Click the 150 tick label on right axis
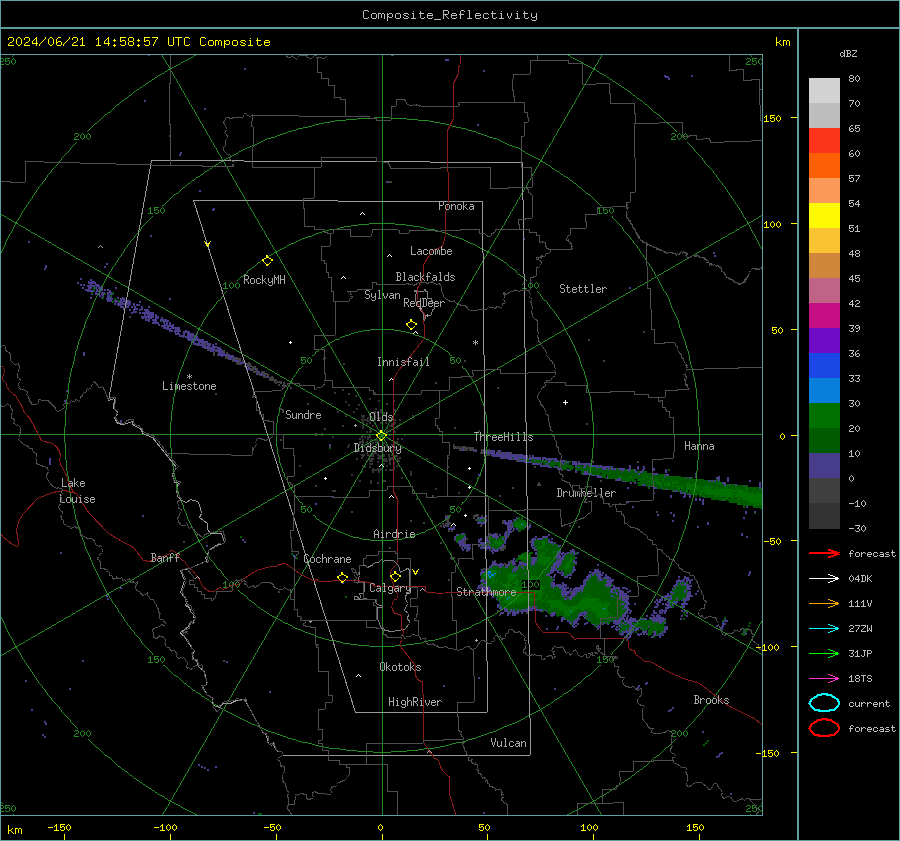900x841 pixels. tap(772, 118)
